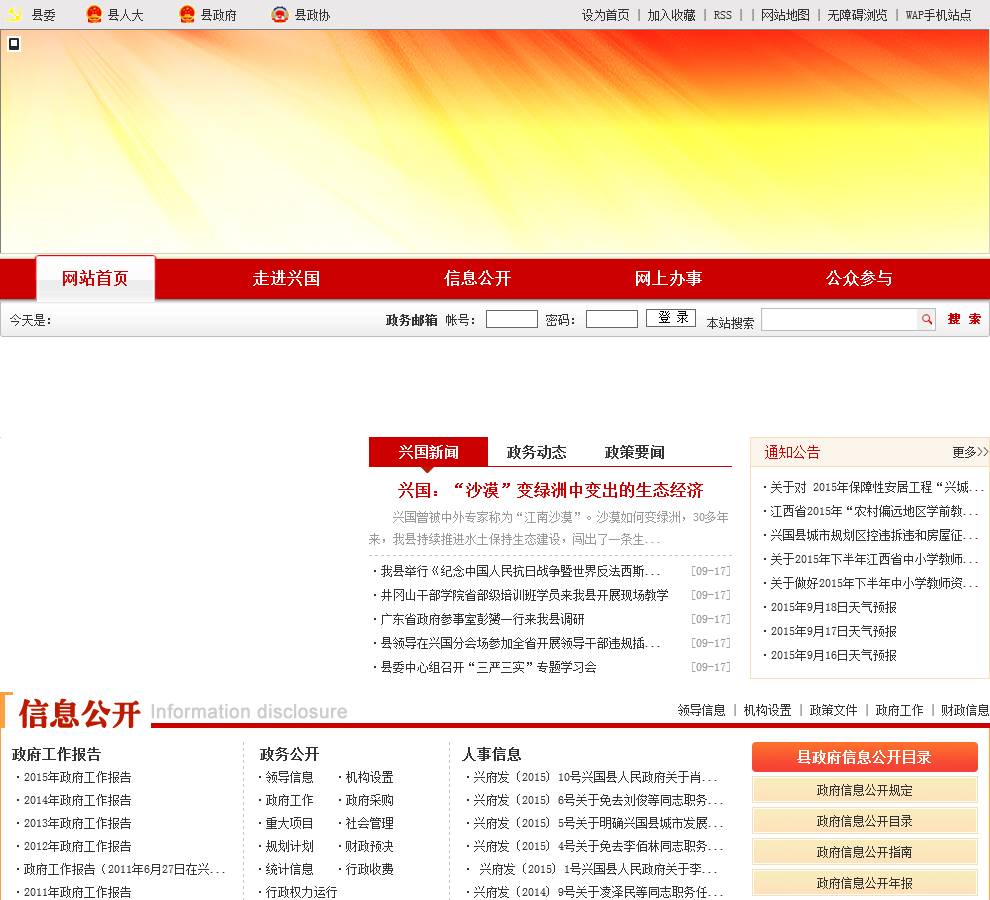This screenshot has height=900, width=990.
Task: Open 规划计划 under 政务公开
Action: click(289, 846)
